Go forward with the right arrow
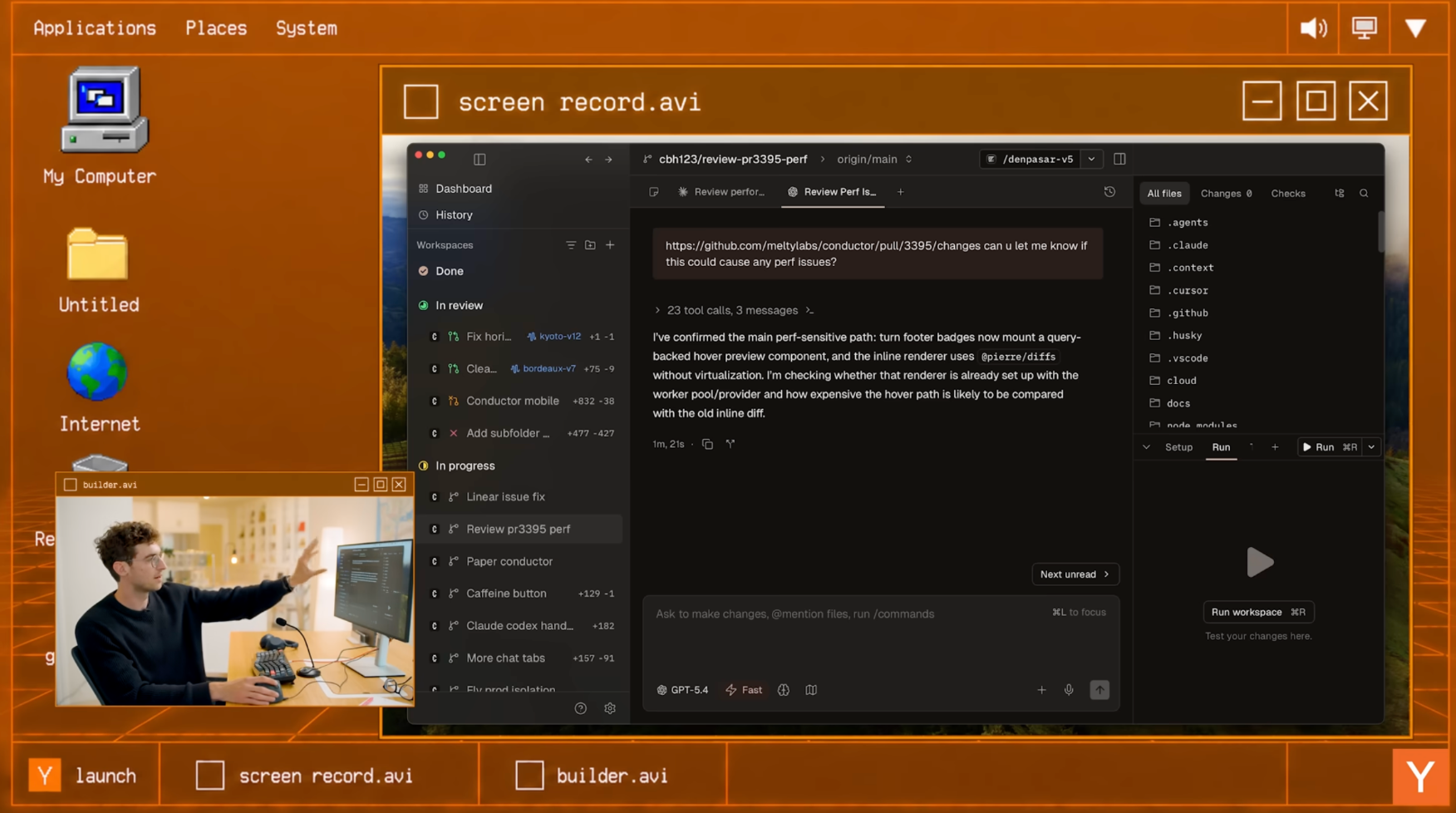The height and width of the screenshot is (813, 1456). [x=609, y=160]
